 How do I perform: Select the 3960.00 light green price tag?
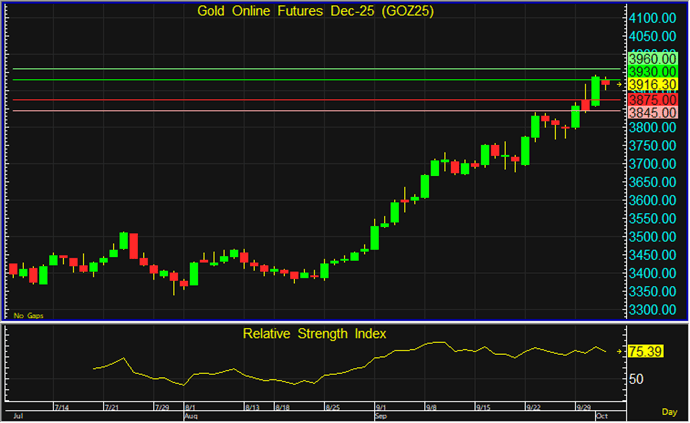pos(653,59)
